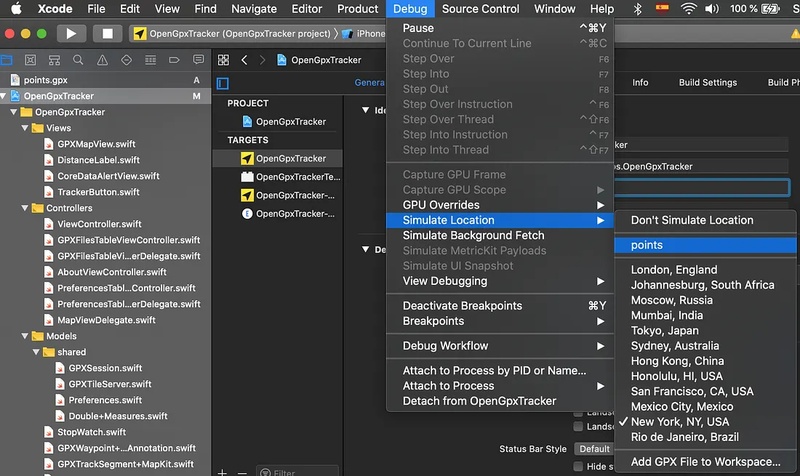Select Tokyo, Japan location

tap(705, 331)
